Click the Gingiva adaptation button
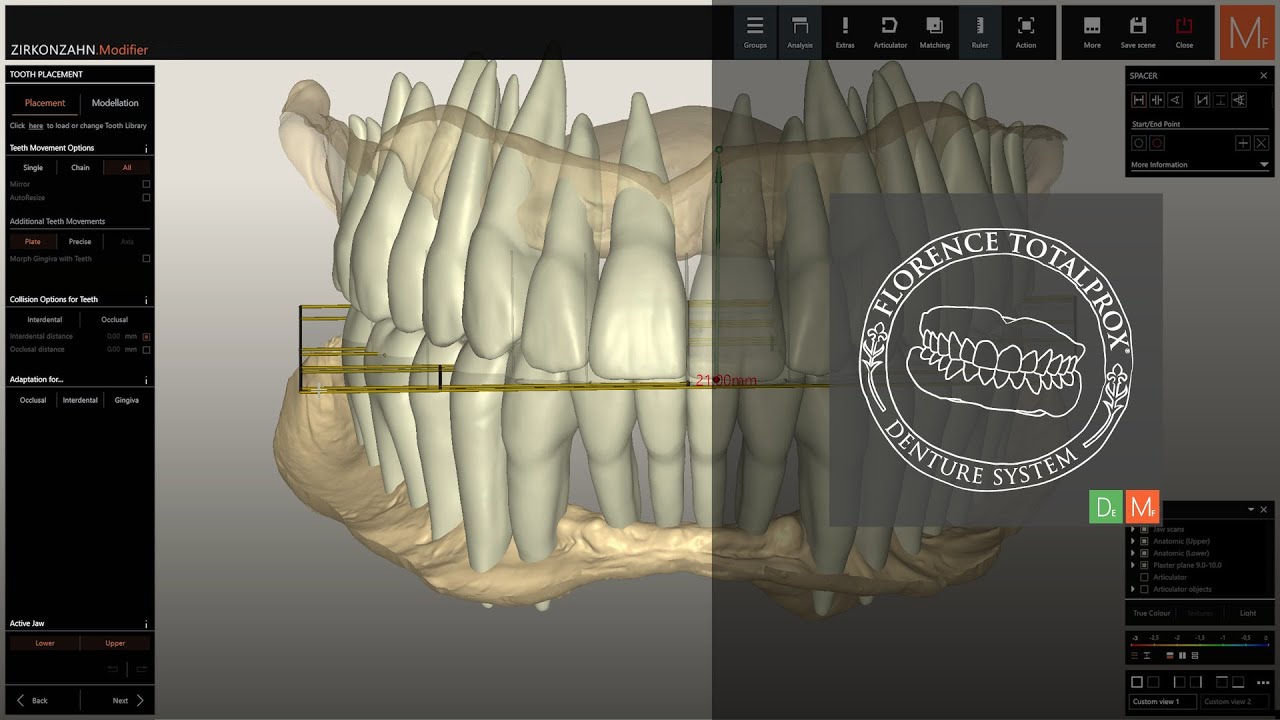Image resolution: width=1280 pixels, height=720 pixels. 127,400
